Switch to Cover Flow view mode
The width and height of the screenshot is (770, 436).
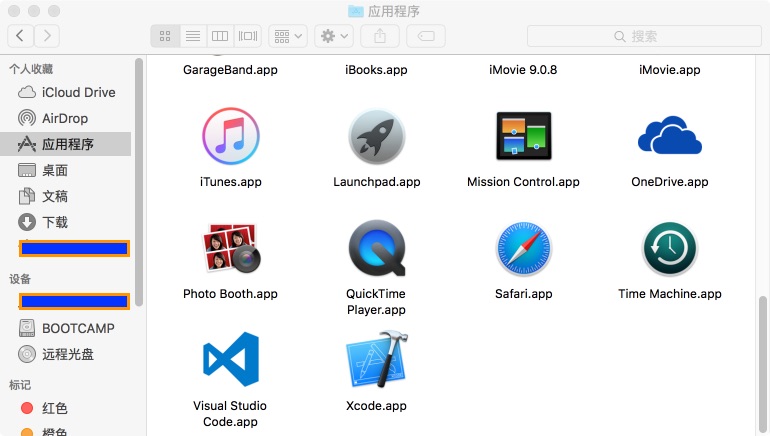[248, 36]
